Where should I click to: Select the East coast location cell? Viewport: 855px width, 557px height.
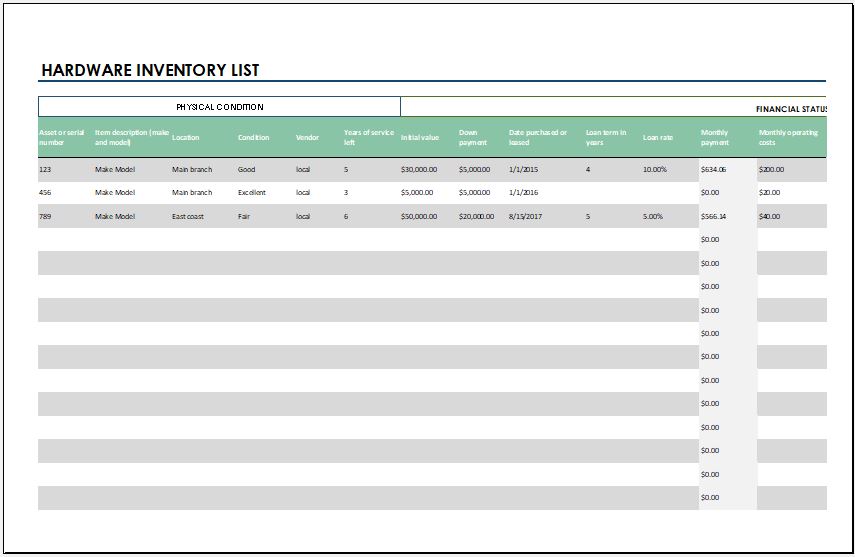(x=188, y=217)
